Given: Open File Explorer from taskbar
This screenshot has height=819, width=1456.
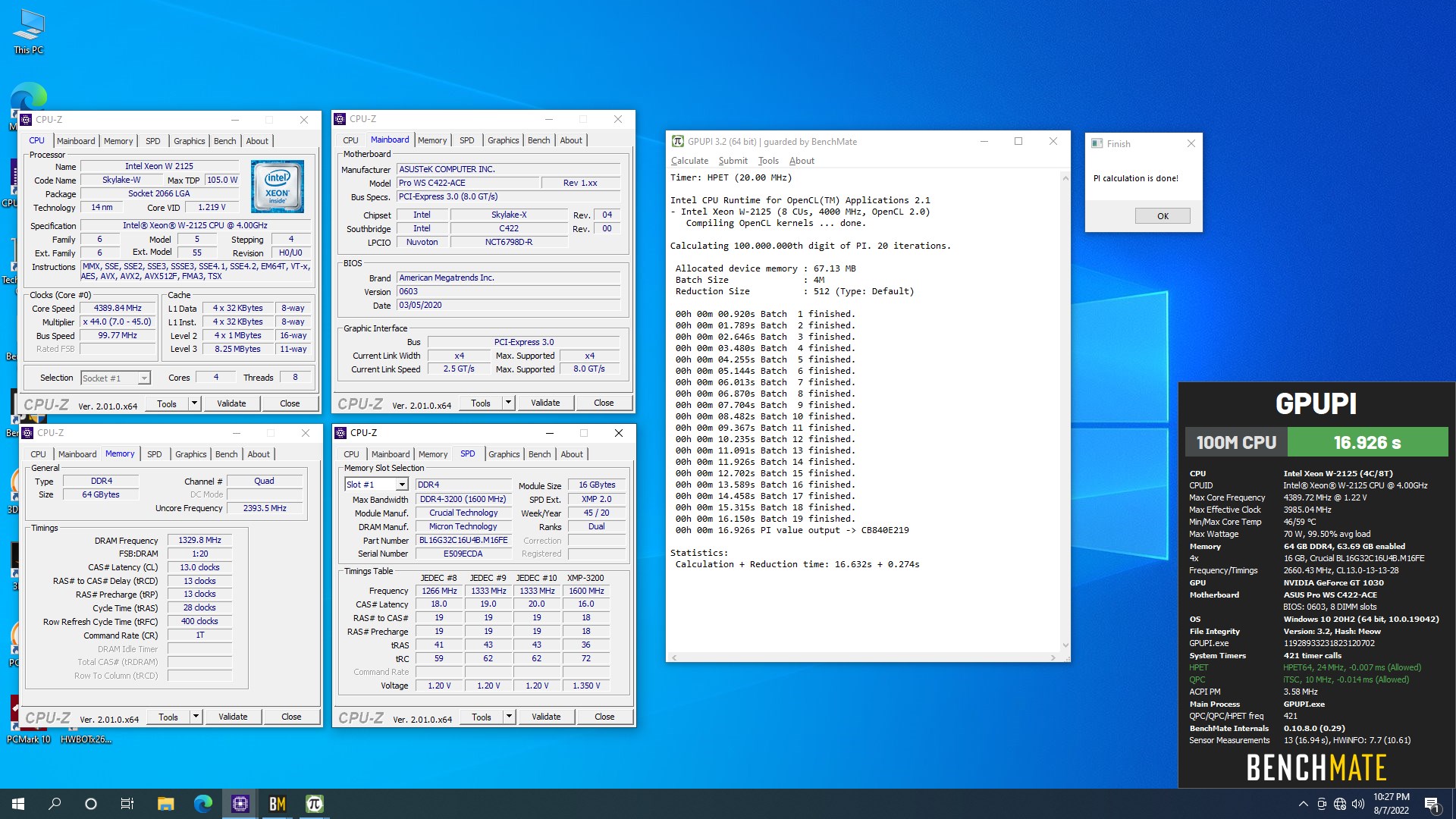Looking at the screenshot, I should [x=165, y=804].
